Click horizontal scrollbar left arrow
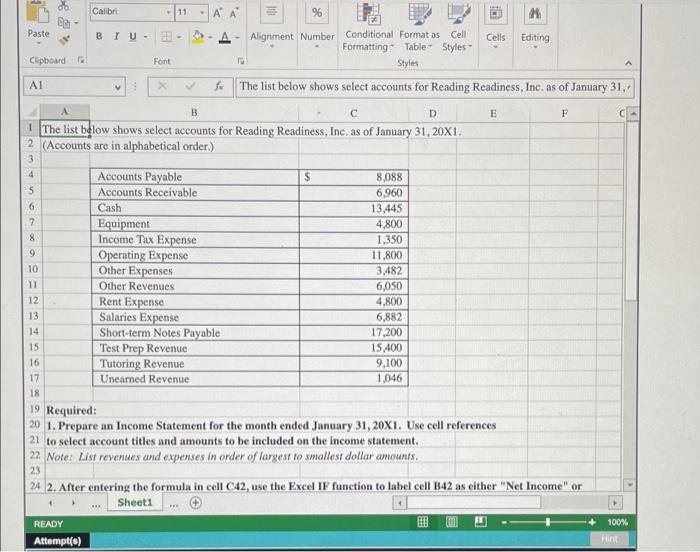Viewport: 700px width, 552px height. (x=400, y=503)
